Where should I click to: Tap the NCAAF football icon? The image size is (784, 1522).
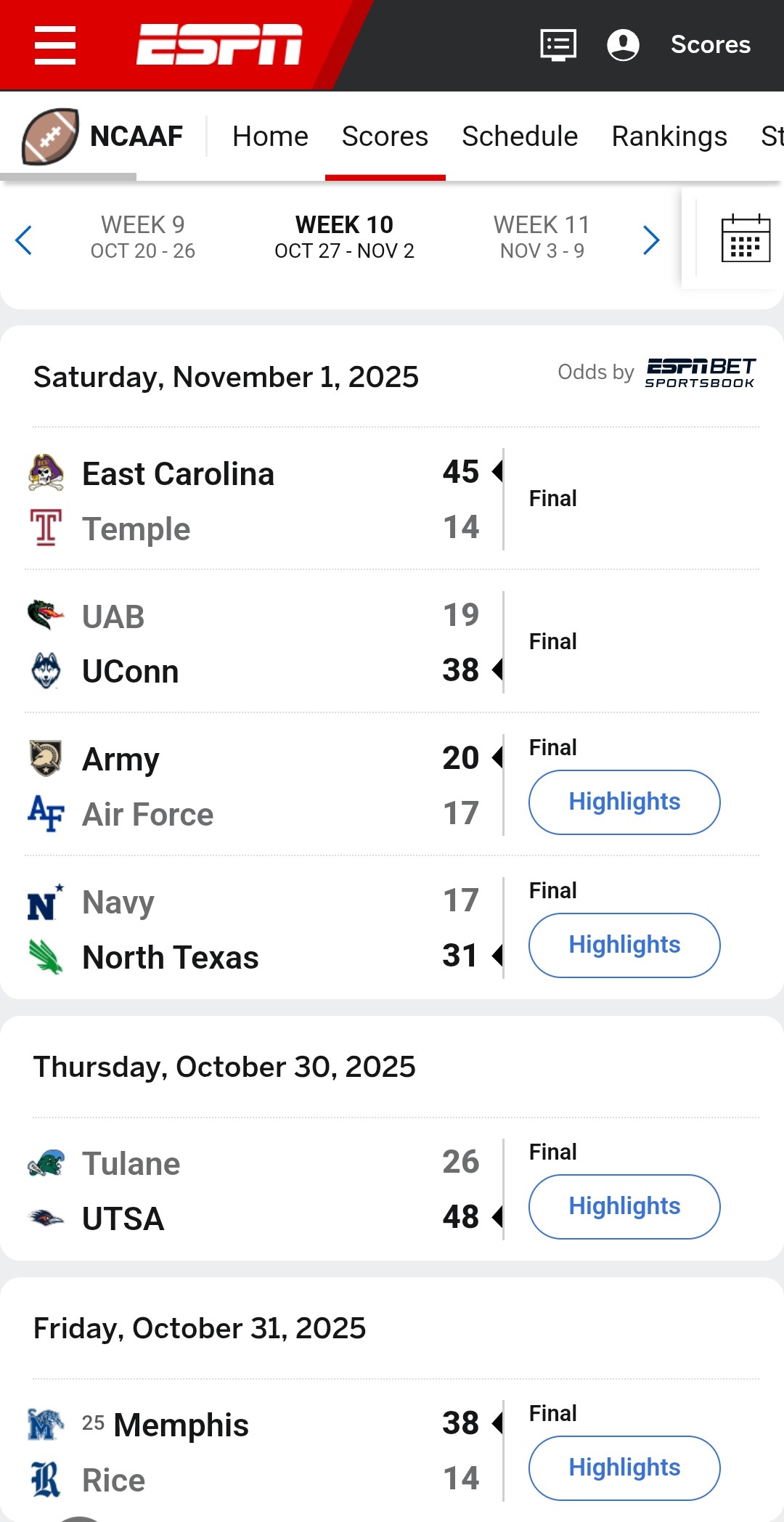pyautogui.click(x=50, y=137)
